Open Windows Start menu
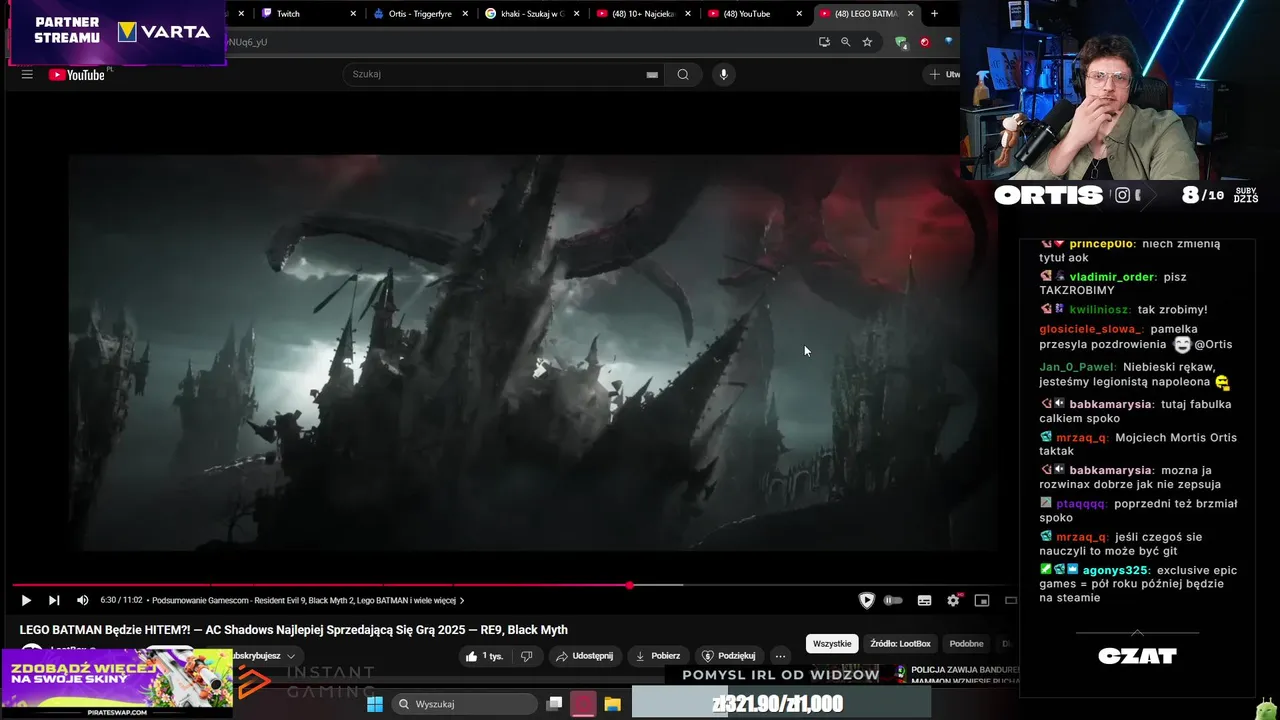Screen dimensions: 1280x720 (x=375, y=704)
